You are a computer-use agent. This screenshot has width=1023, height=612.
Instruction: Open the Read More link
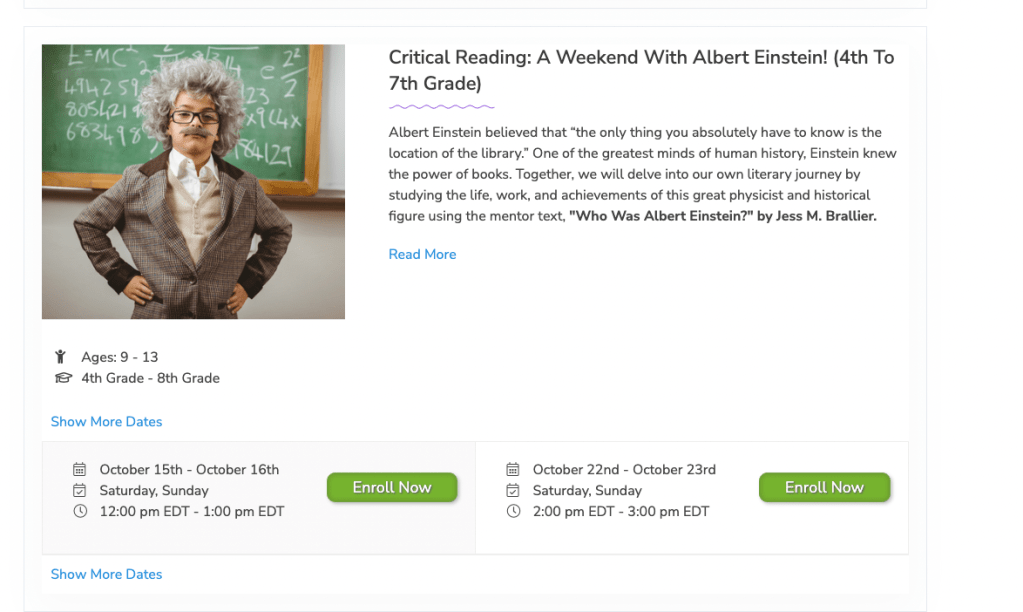(422, 254)
